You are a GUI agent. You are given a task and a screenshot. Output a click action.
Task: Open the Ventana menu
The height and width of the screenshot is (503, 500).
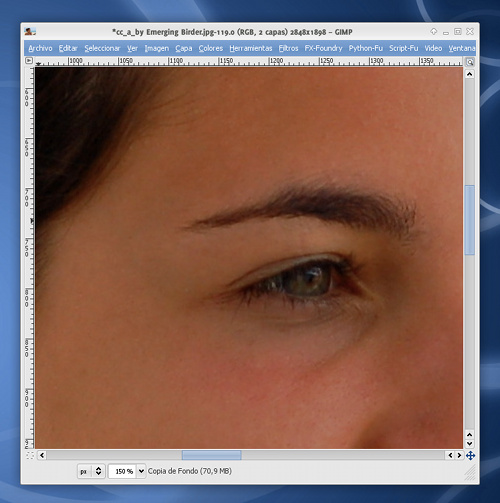pyautogui.click(x=462, y=48)
